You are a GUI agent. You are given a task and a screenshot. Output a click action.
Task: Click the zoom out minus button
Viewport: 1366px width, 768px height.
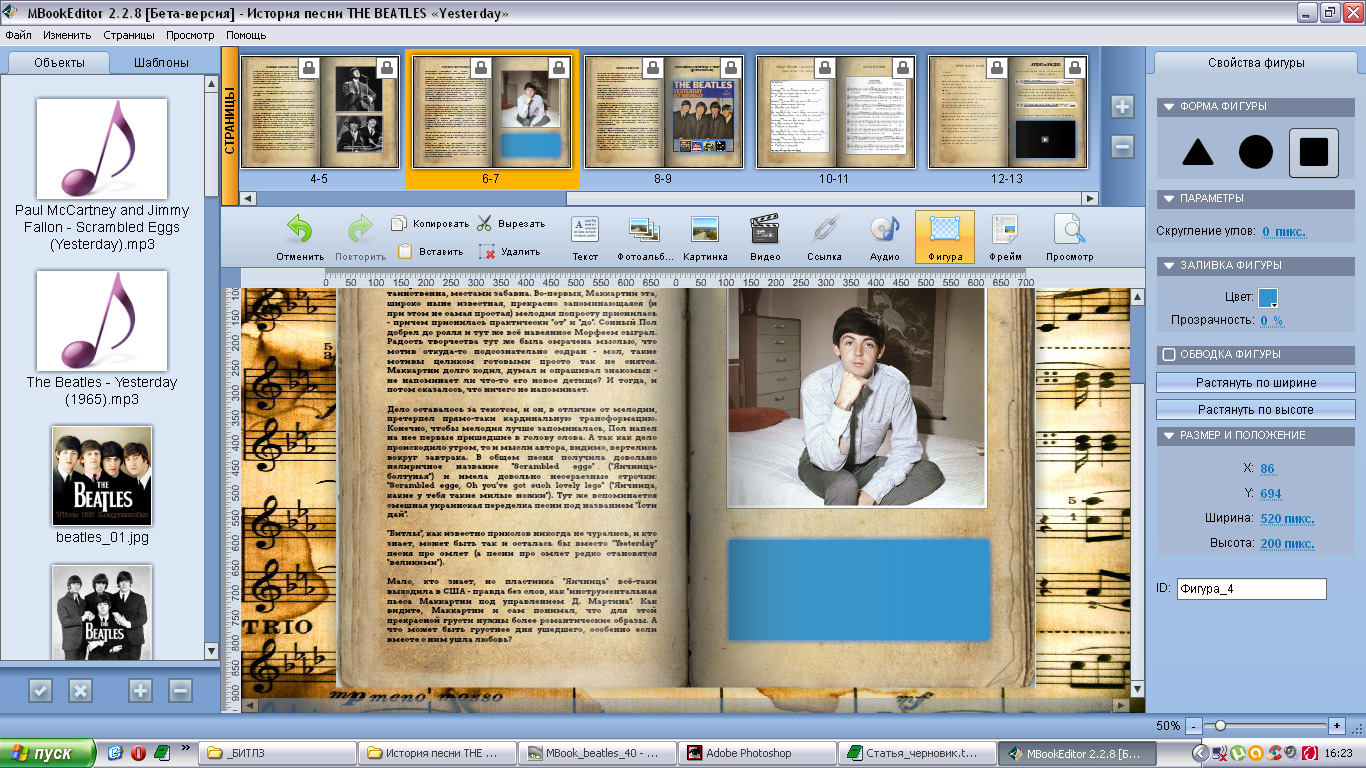[x=1193, y=725]
